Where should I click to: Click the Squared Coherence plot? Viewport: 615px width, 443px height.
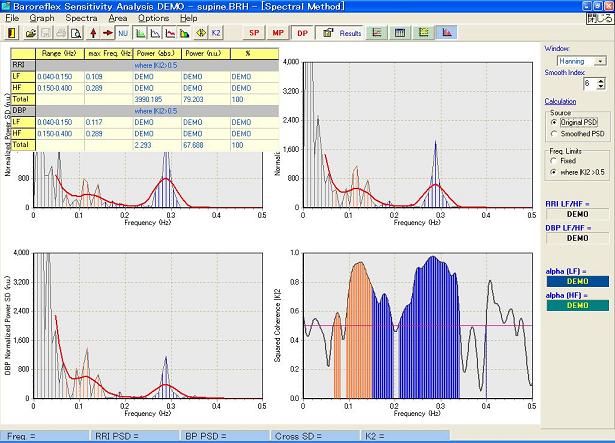click(418, 326)
